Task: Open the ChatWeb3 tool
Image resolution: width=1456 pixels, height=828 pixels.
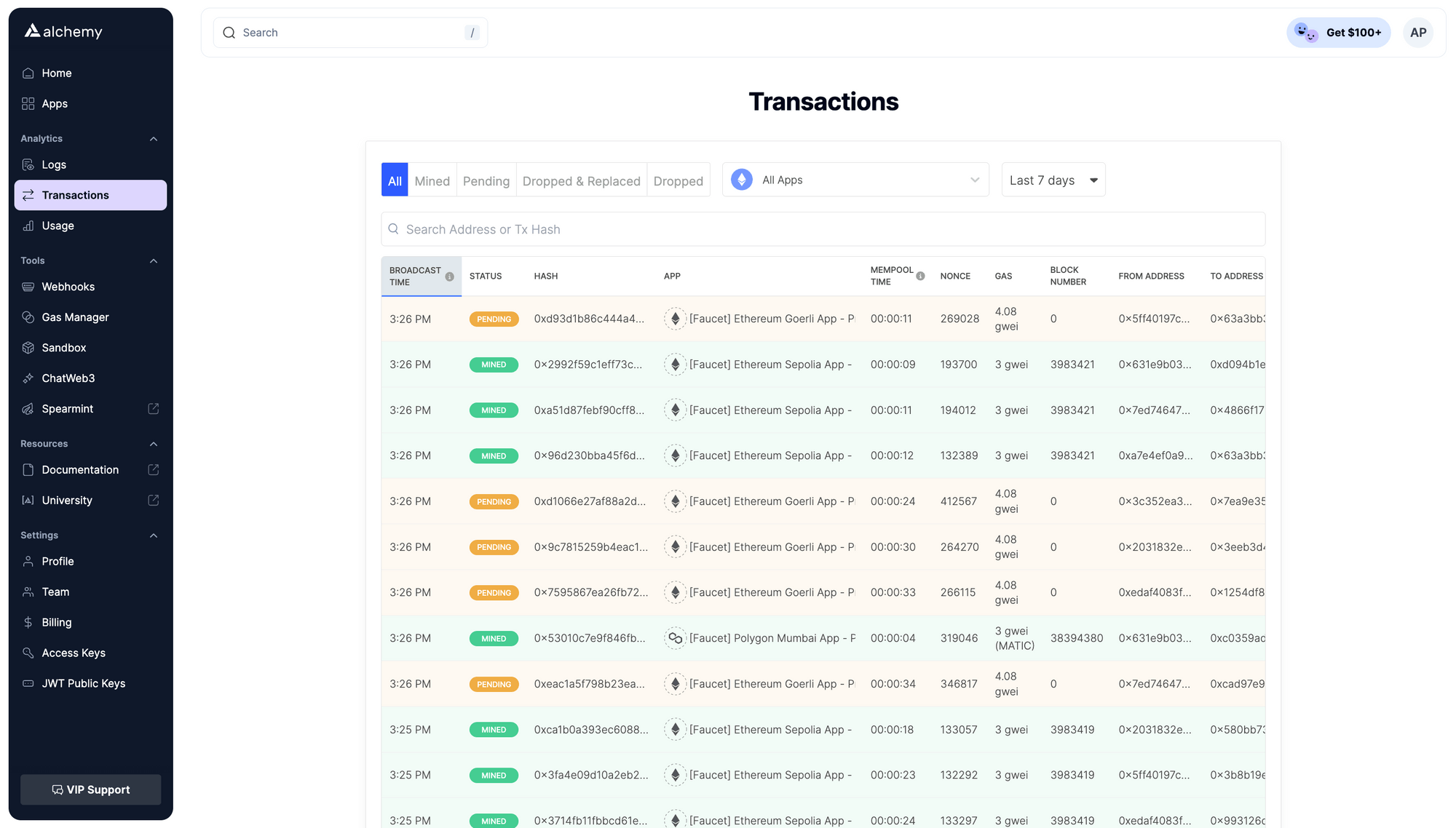Action: click(x=68, y=378)
